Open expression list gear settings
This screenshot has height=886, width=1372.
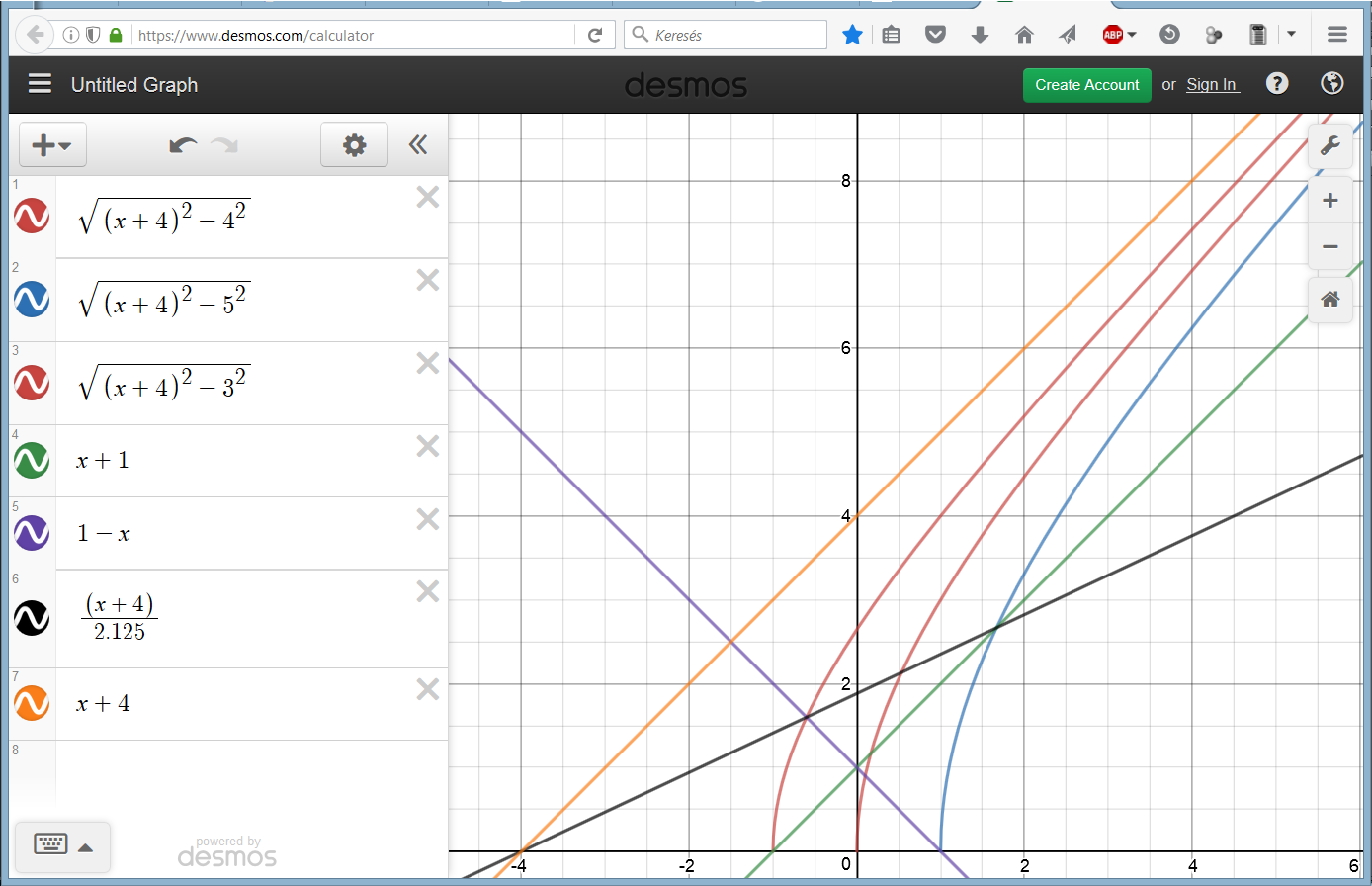pyautogui.click(x=354, y=146)
